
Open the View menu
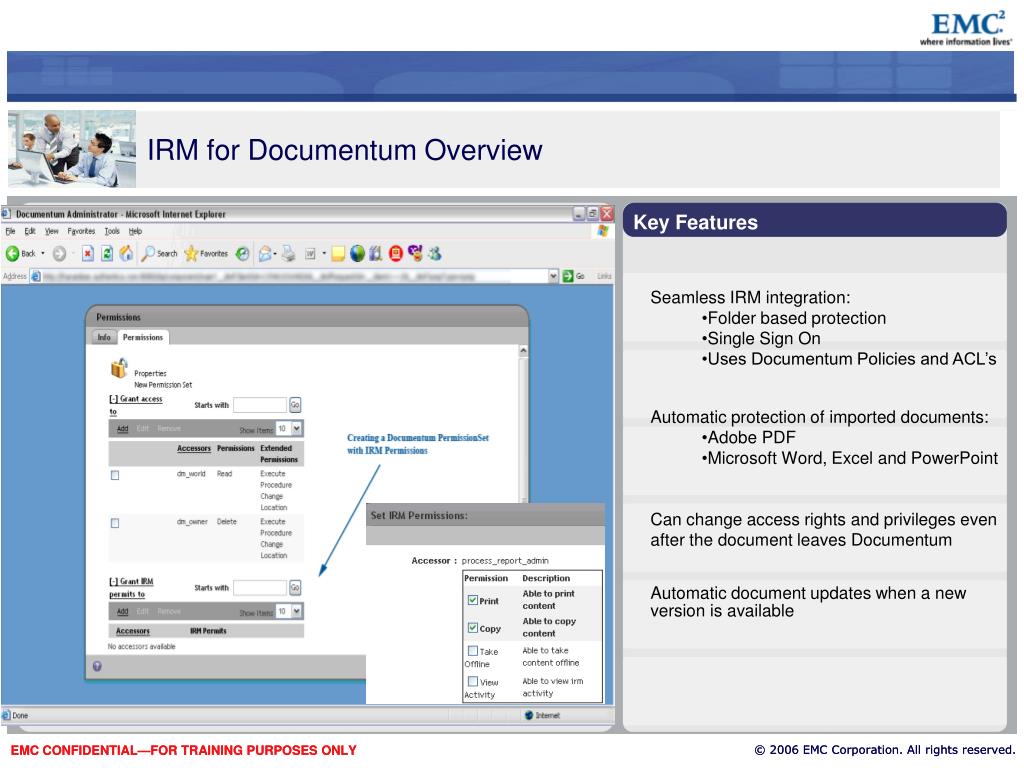52,231
